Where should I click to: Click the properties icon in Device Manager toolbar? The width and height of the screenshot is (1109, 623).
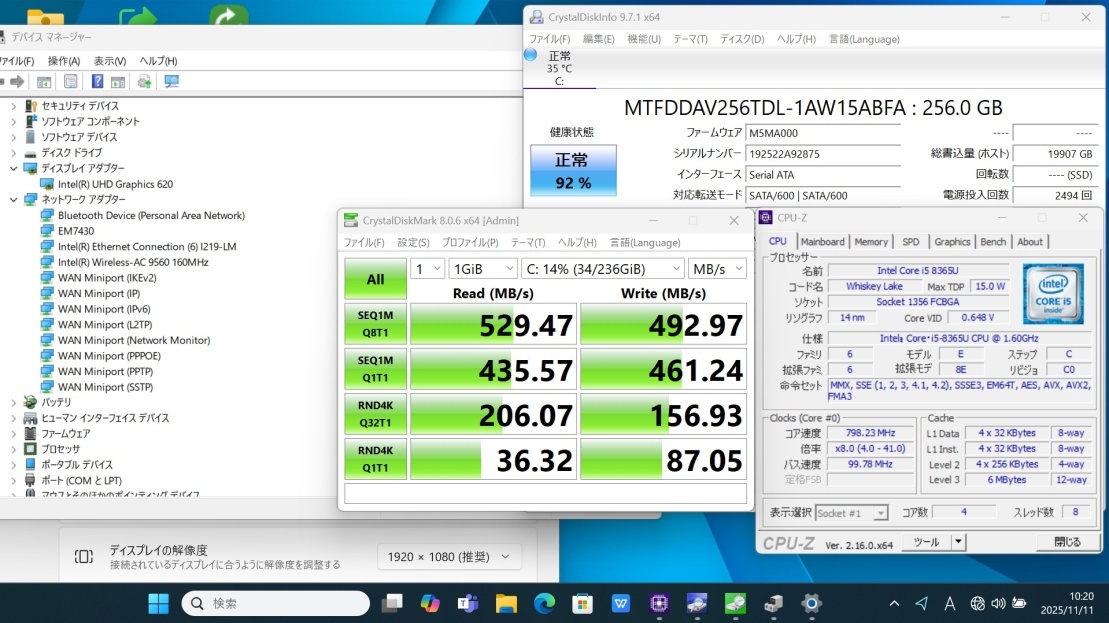coord(70,82)
